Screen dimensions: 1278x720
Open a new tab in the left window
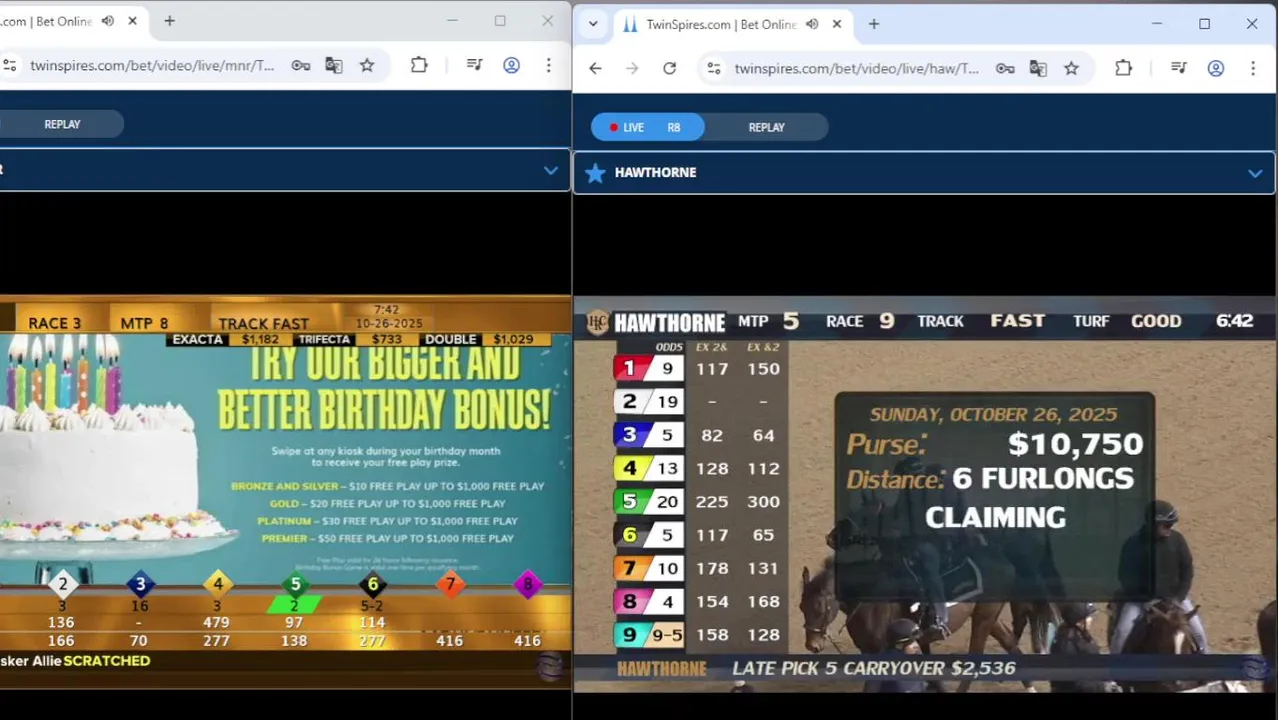coord(169,21)
